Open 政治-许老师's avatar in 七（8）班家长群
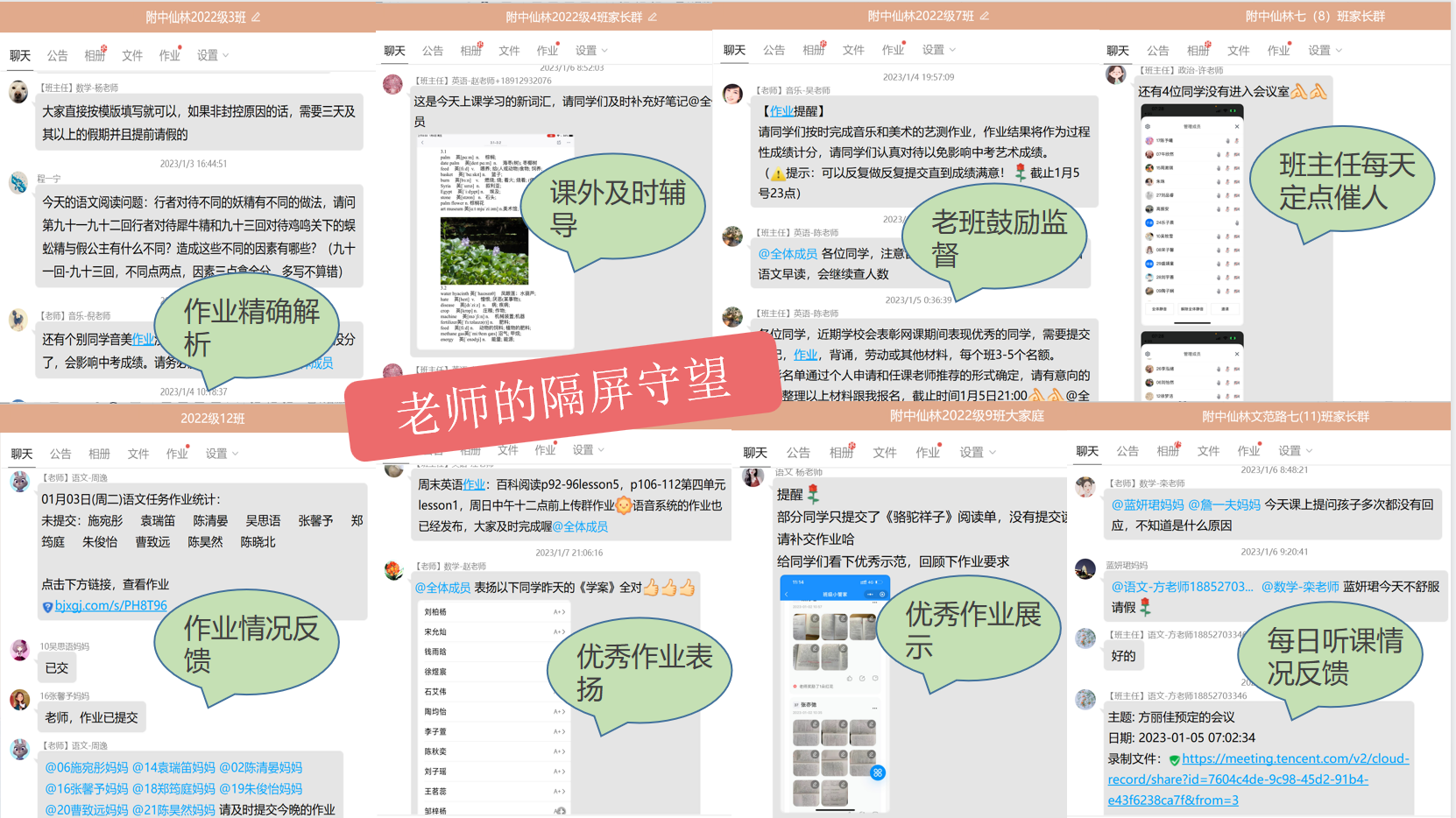This screenshot has width=1456, height=818. (1116, 74)
